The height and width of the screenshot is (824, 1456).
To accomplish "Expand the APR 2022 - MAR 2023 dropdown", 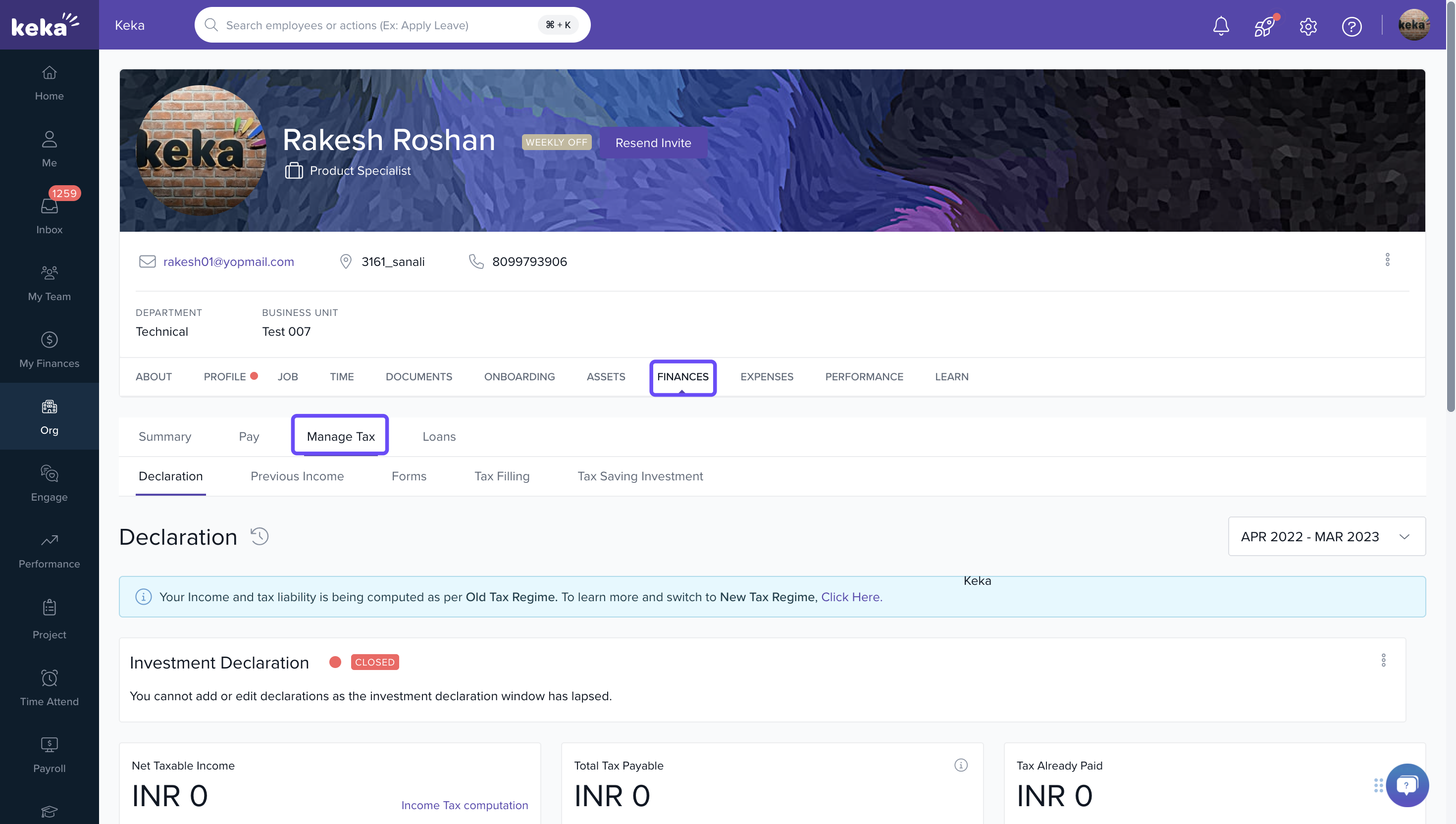I will pos(1326,536).
